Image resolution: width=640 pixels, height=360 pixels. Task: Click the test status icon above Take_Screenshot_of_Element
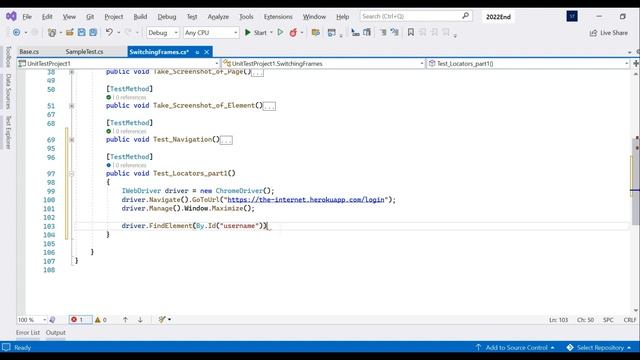point(109,97)
